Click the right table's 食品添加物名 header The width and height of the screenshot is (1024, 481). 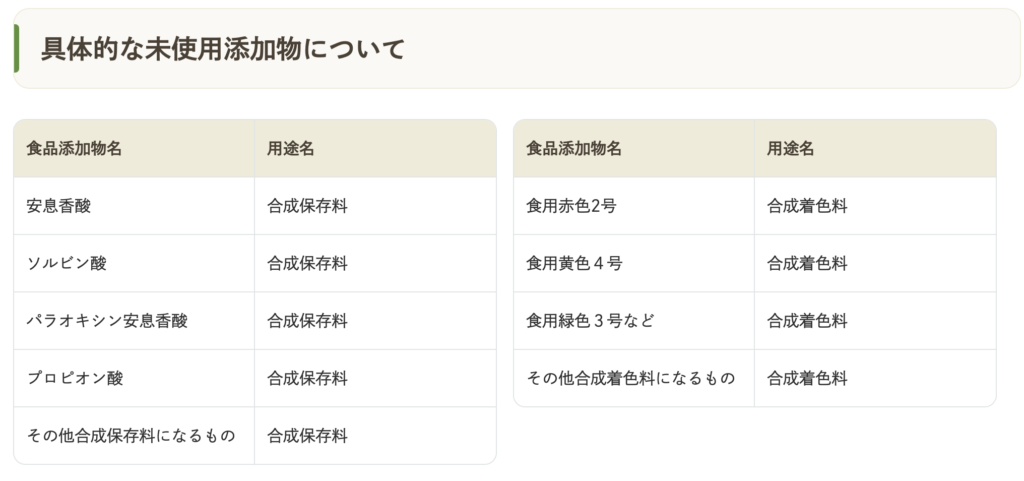tap(574, 149)
